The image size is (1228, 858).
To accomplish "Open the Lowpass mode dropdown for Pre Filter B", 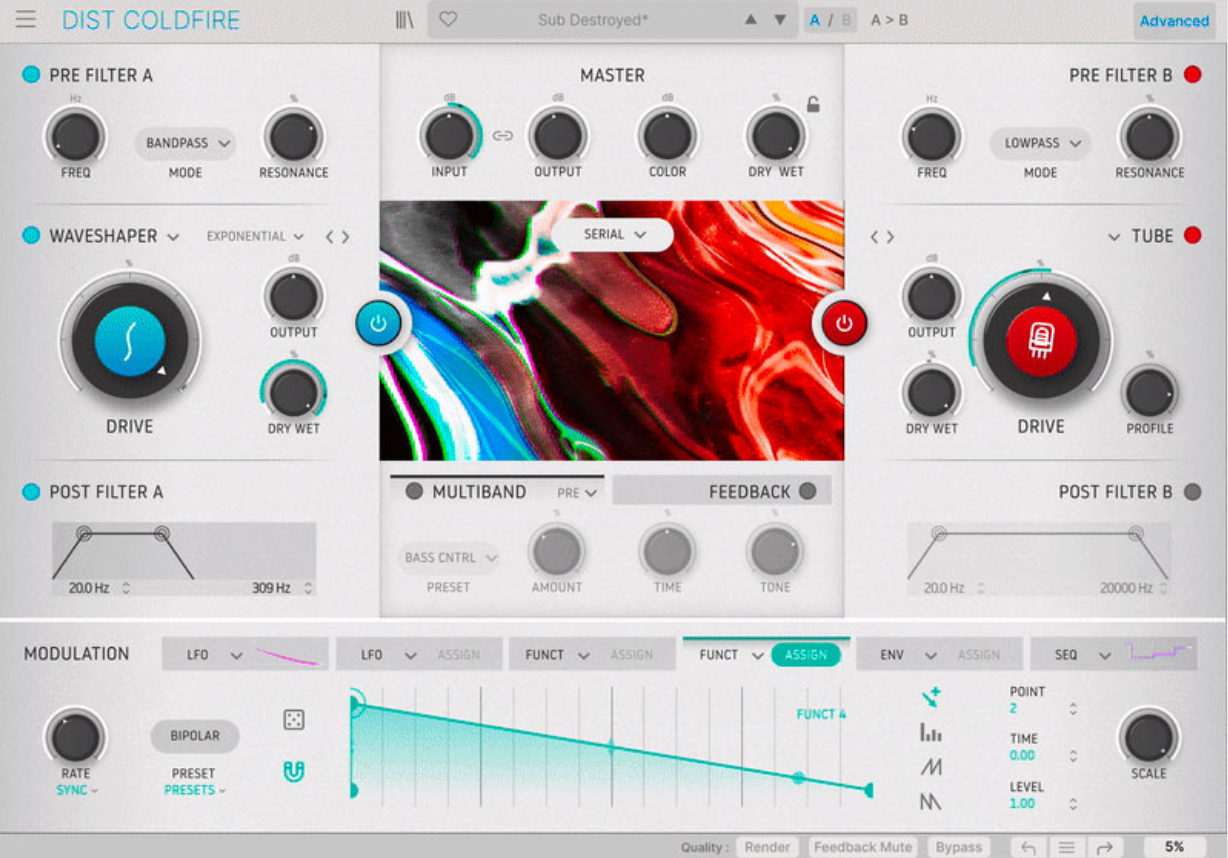I will 1039,143.
